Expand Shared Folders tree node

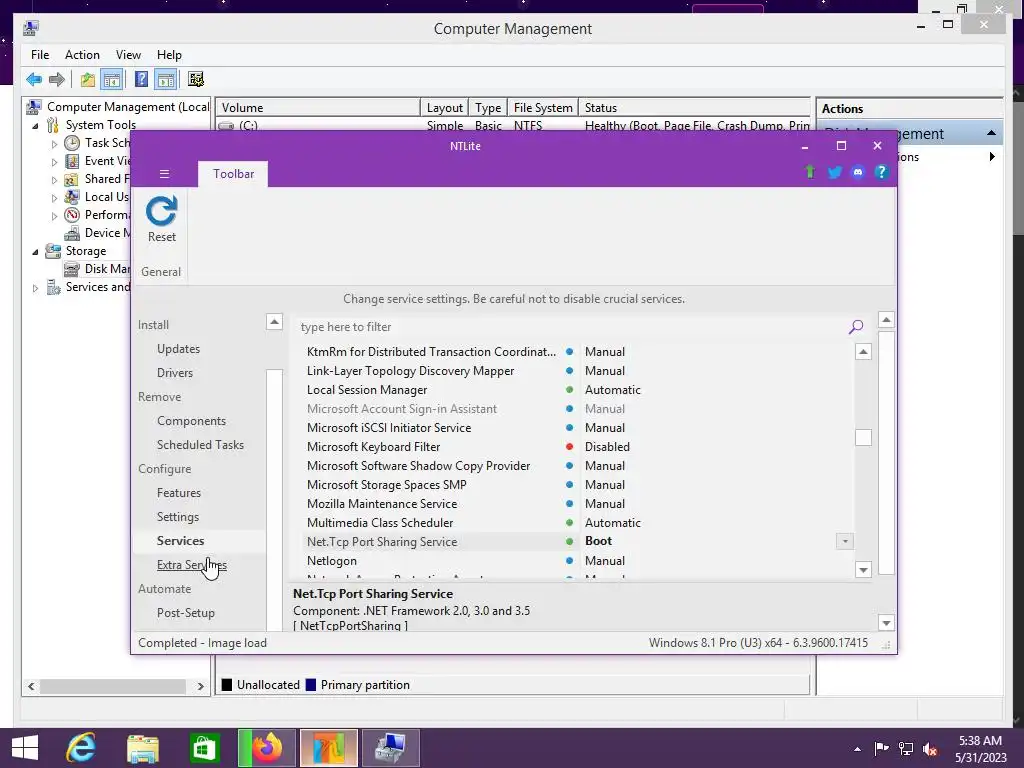click(55, 180)
